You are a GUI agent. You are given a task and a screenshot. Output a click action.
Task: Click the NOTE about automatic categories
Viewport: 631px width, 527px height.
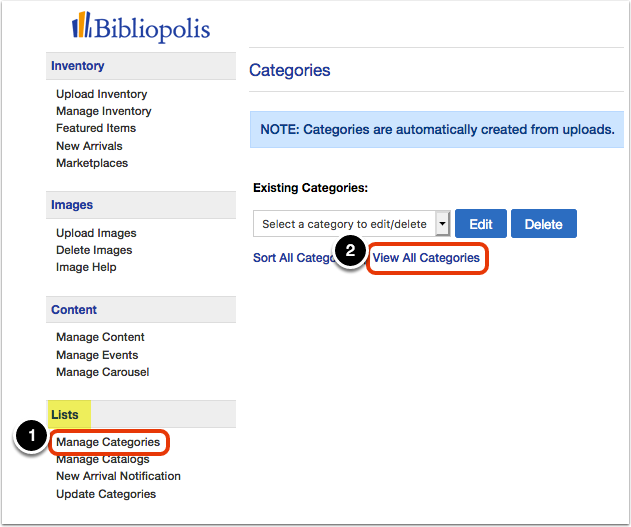coord(437,130)
